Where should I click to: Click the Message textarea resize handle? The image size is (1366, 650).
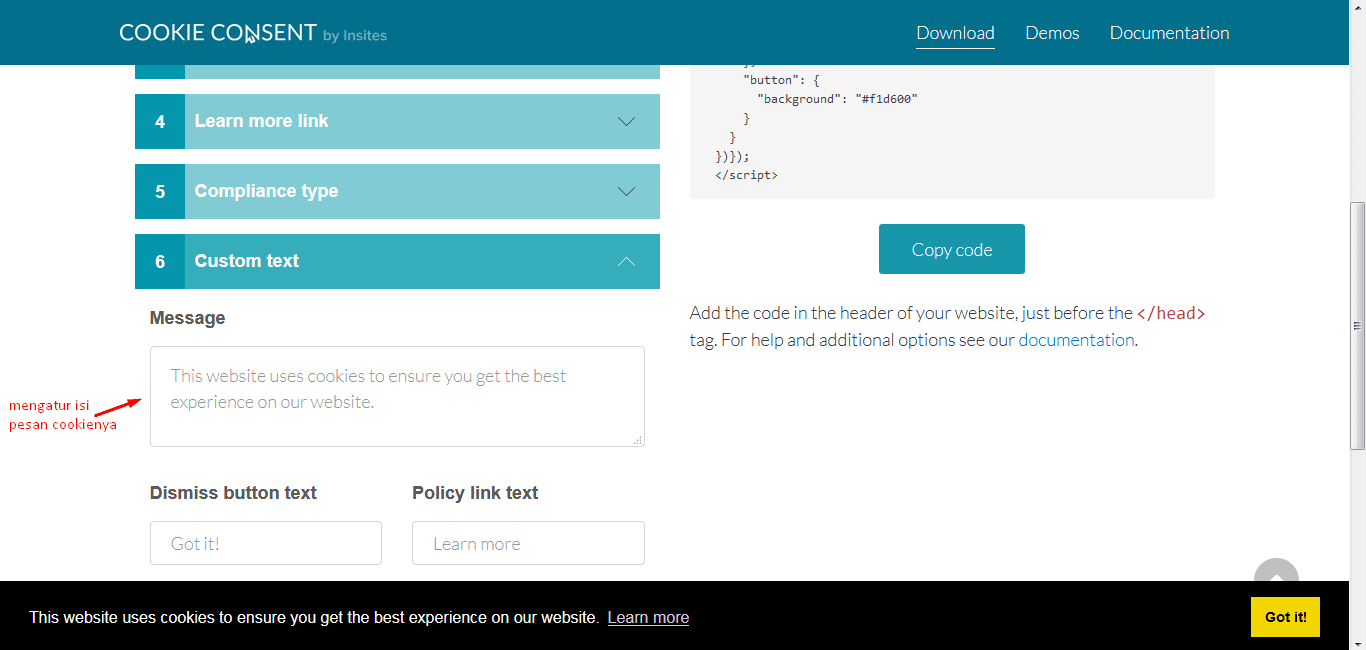638,440
